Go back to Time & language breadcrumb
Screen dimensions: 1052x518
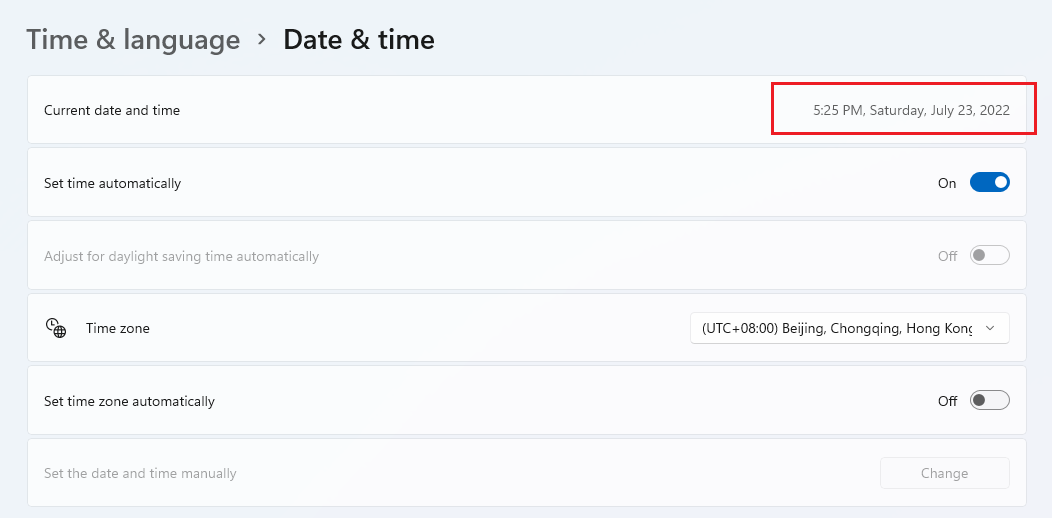pyautogui.click(x=133, y=40)
